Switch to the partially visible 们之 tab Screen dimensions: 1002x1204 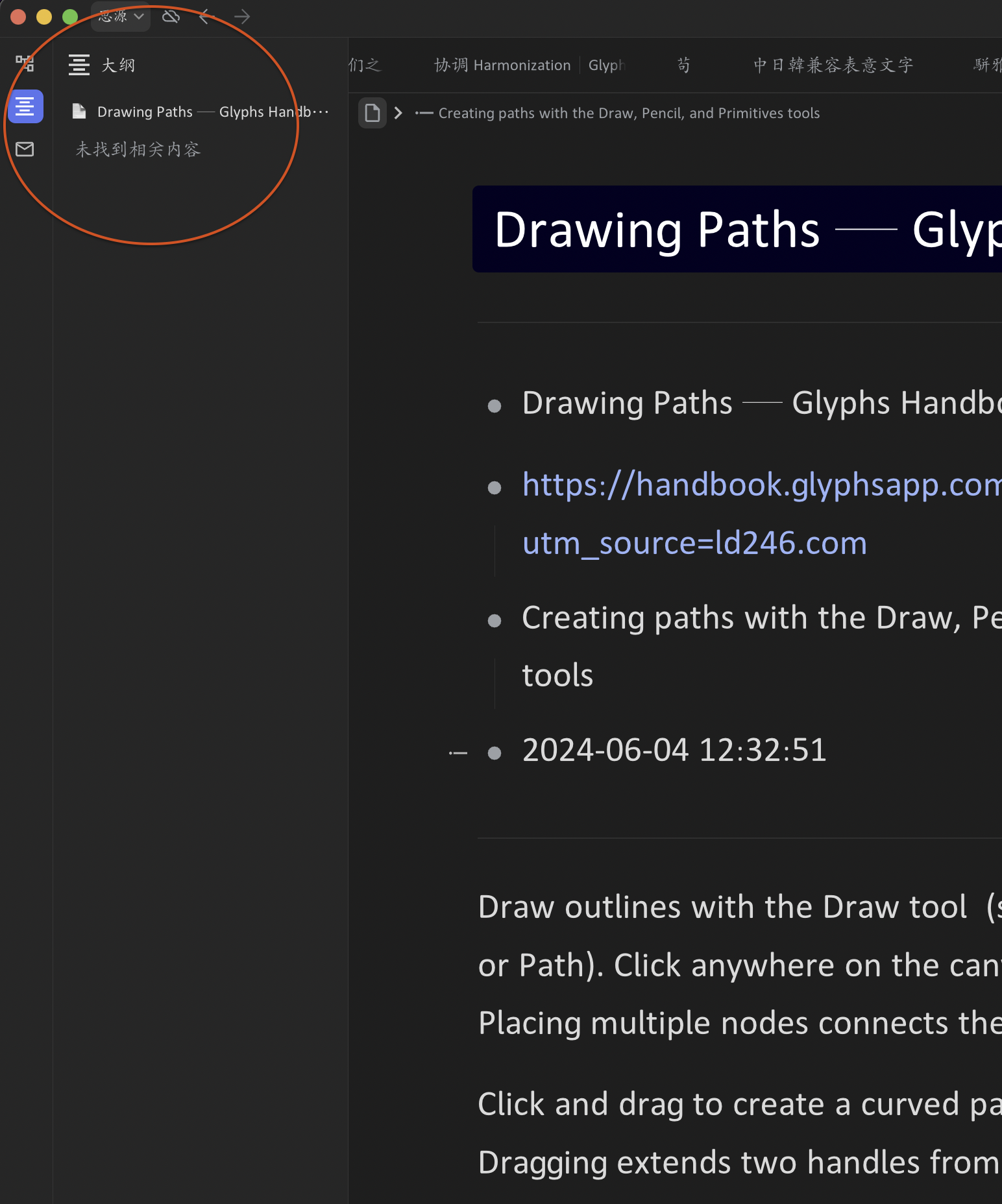(x=365, y=65)
